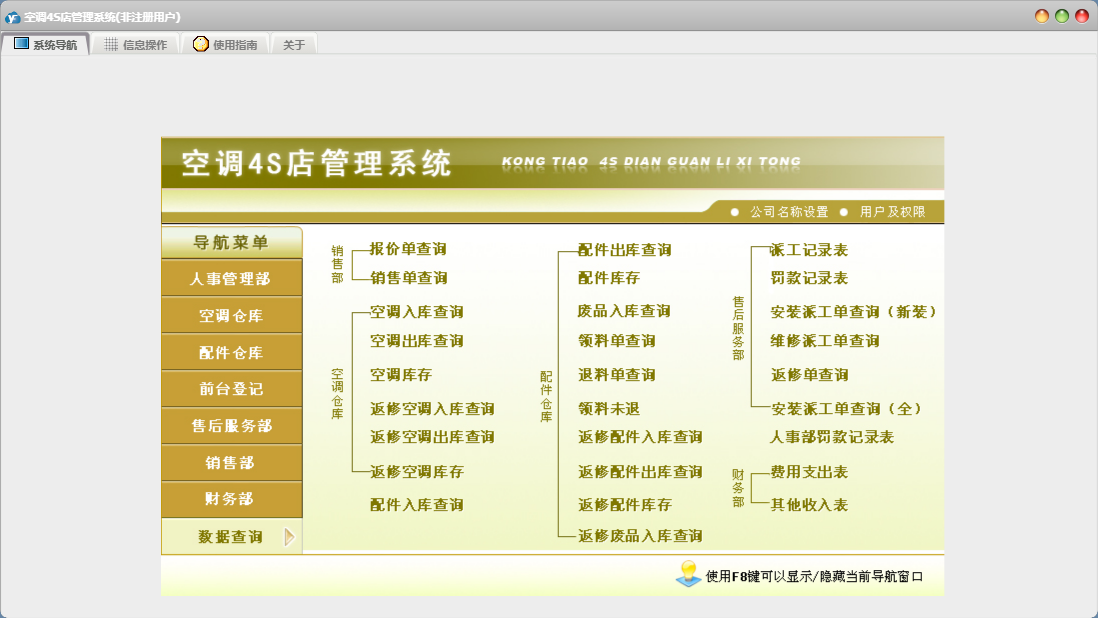Image resolution: width=1098 pixels, height=618 pixels.
Task: Go to 前台登记 navigation section
Action: click(x=231, y=389)
